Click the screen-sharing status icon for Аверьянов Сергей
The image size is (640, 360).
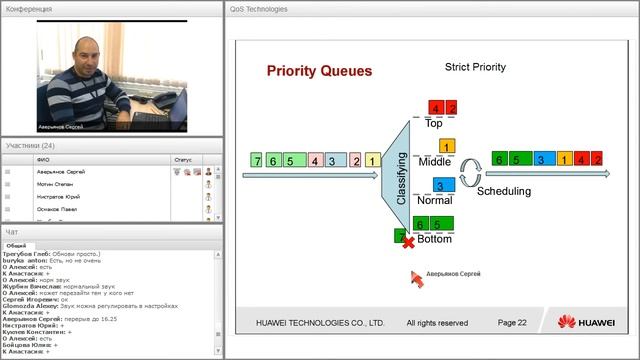tap(197, 172)
